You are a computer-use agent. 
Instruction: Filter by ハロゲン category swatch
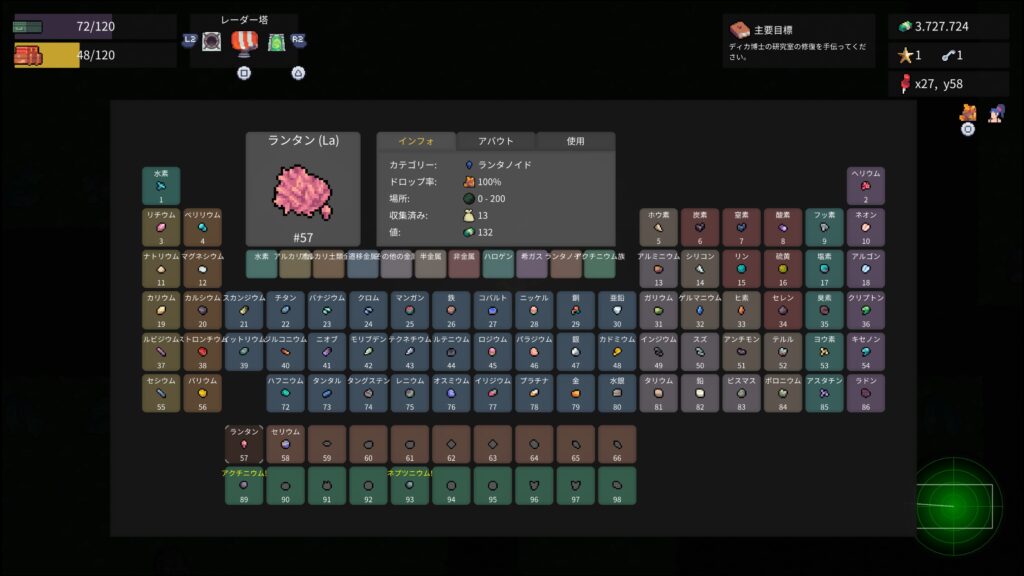498,264
